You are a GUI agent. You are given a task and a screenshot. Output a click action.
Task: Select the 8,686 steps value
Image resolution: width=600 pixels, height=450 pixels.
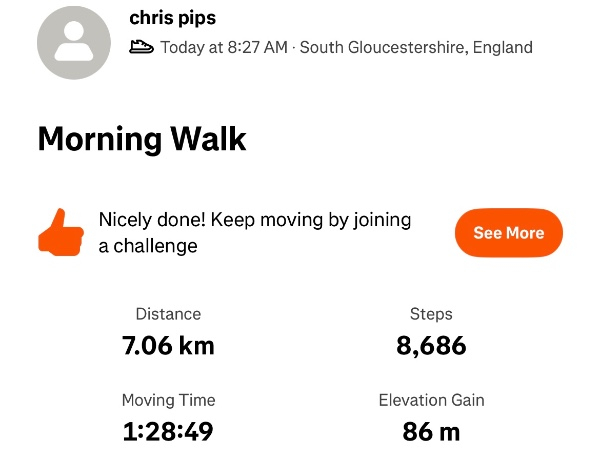(x=431, y=346)
